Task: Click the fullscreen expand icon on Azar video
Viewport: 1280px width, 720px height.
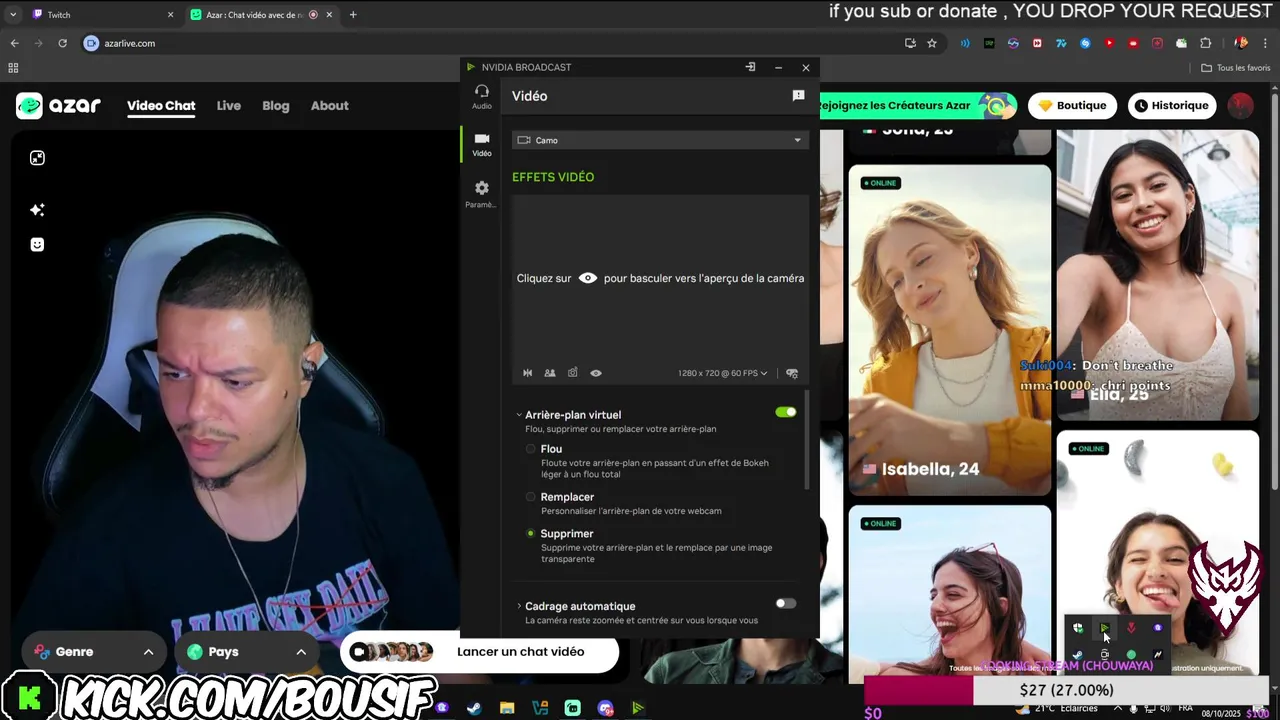Action: coord(37,158)
